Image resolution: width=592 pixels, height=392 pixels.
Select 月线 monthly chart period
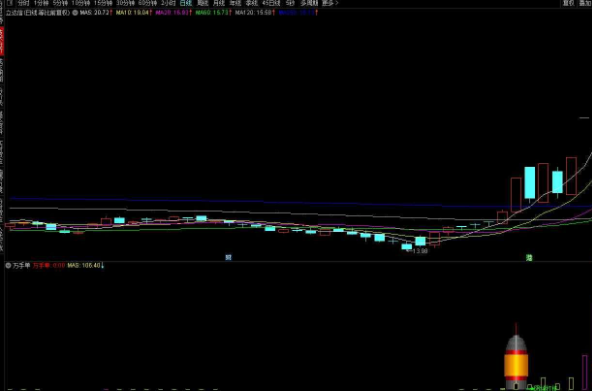tap(219, 3)
